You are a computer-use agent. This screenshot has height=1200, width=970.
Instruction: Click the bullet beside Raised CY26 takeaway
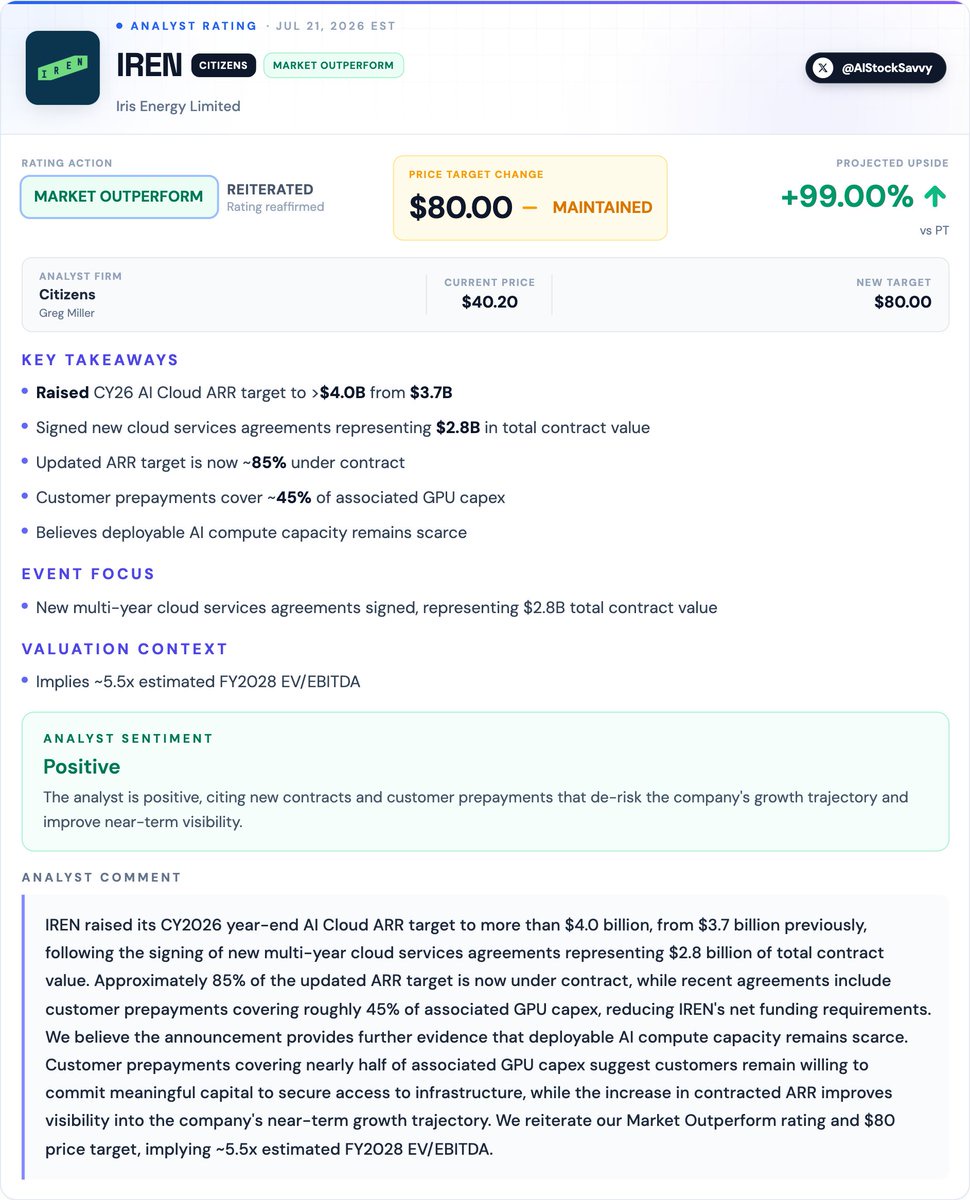[x=26, y=393]
